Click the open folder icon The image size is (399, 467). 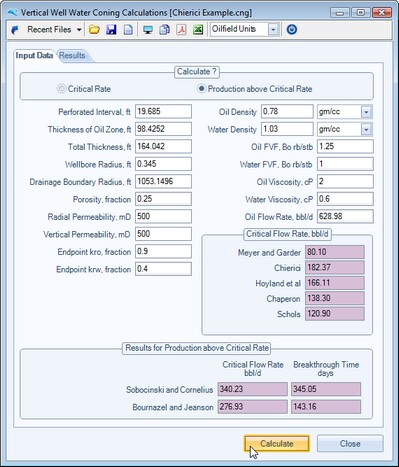point(94,30)
